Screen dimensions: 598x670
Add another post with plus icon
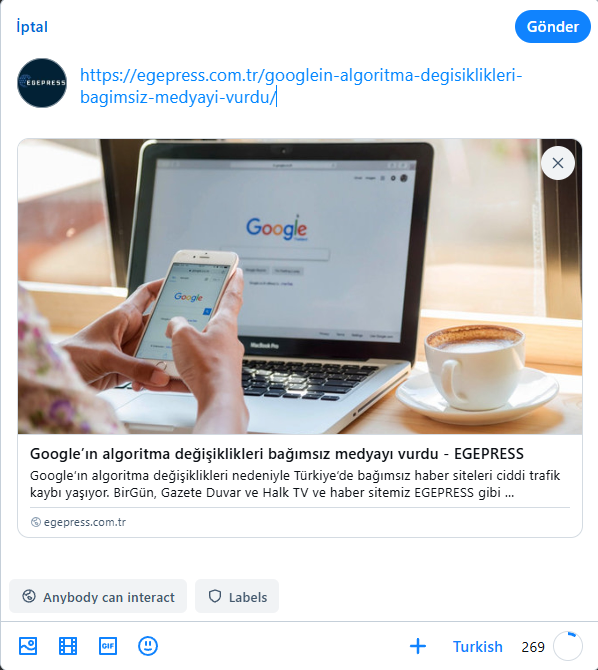click(x=418, y=646)
